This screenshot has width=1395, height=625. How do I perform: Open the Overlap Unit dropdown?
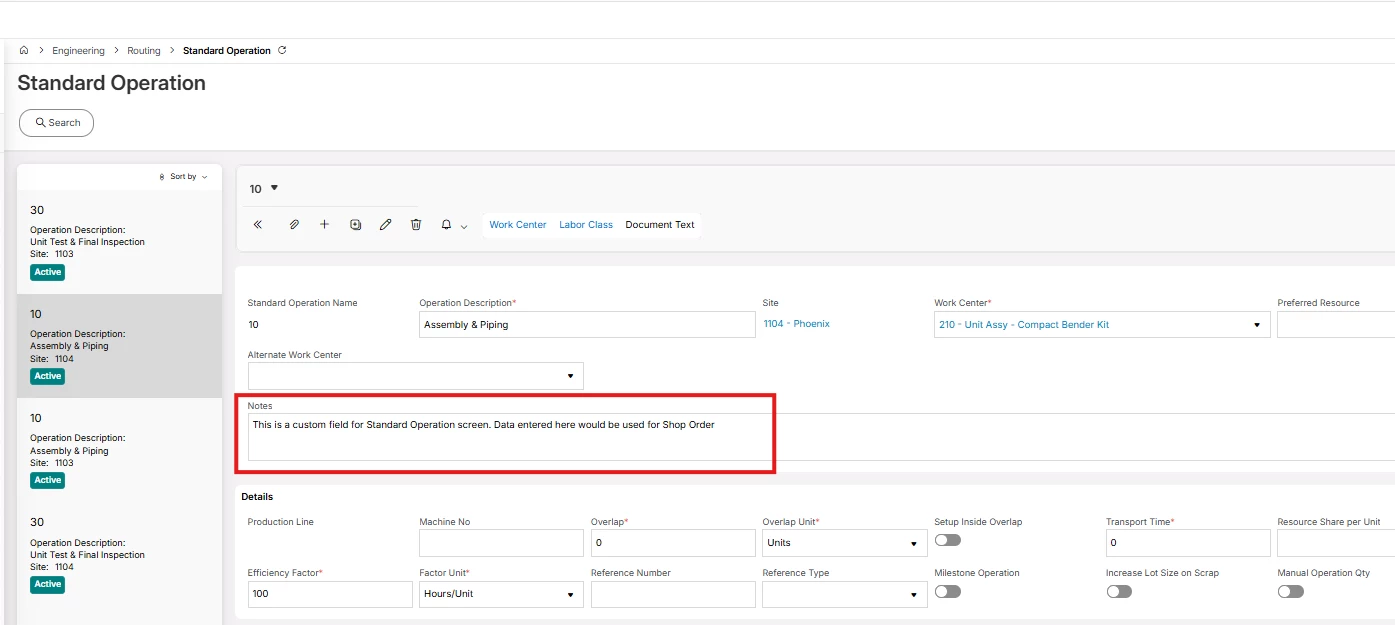[914, 543]
